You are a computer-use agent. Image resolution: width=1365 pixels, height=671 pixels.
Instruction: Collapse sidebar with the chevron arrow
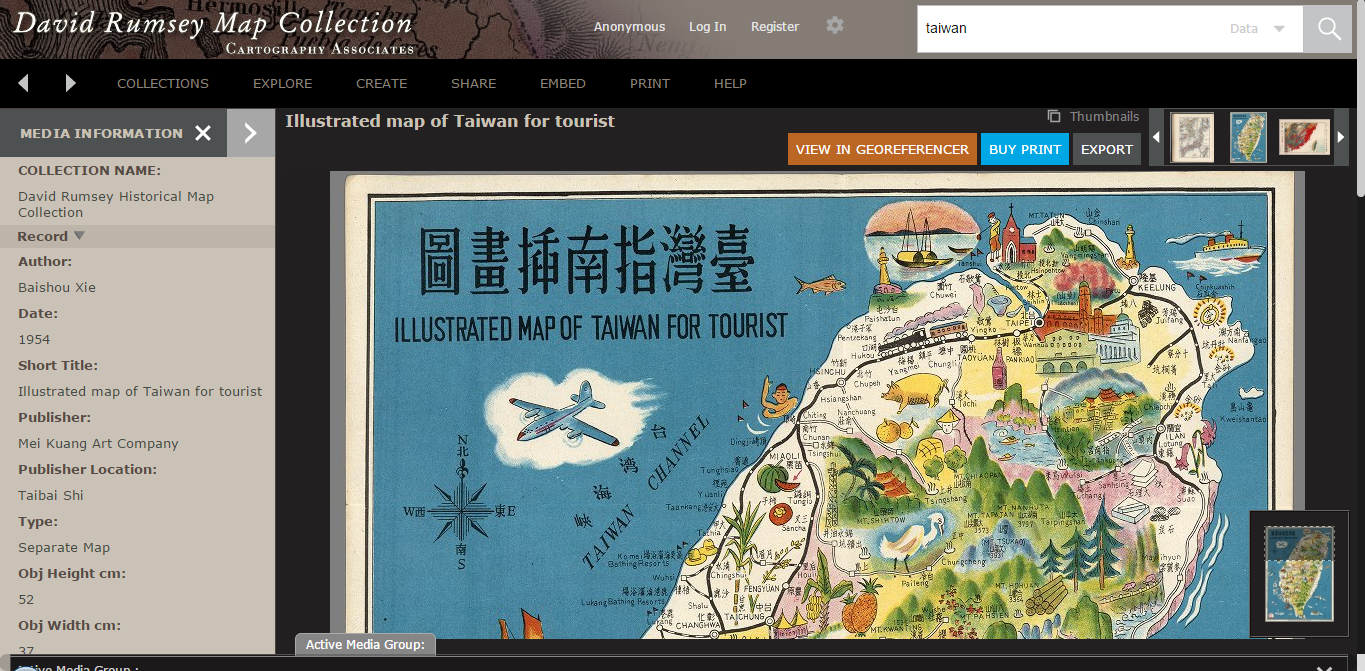251,133
